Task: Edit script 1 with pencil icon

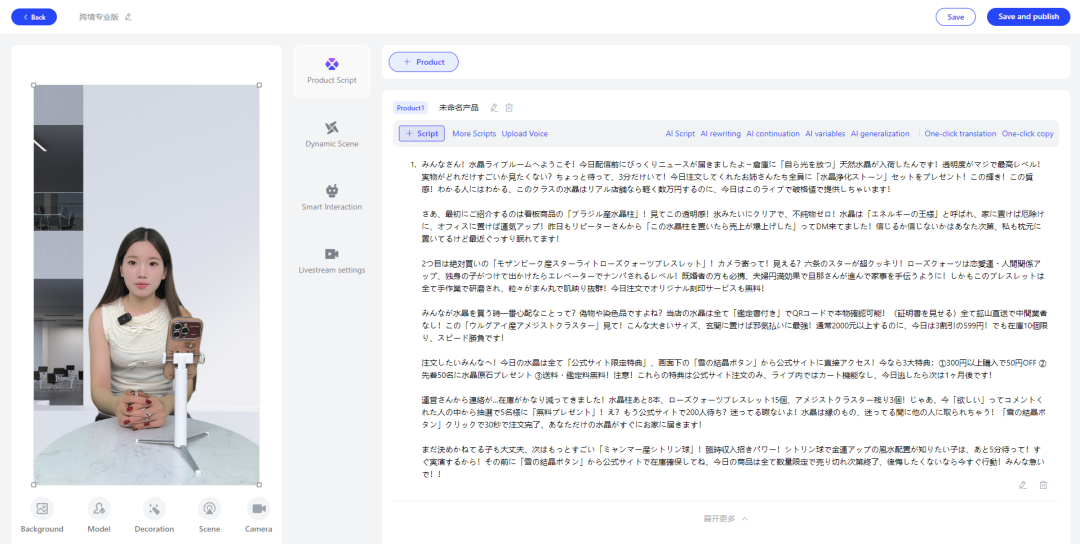Action: [1023, 485]
